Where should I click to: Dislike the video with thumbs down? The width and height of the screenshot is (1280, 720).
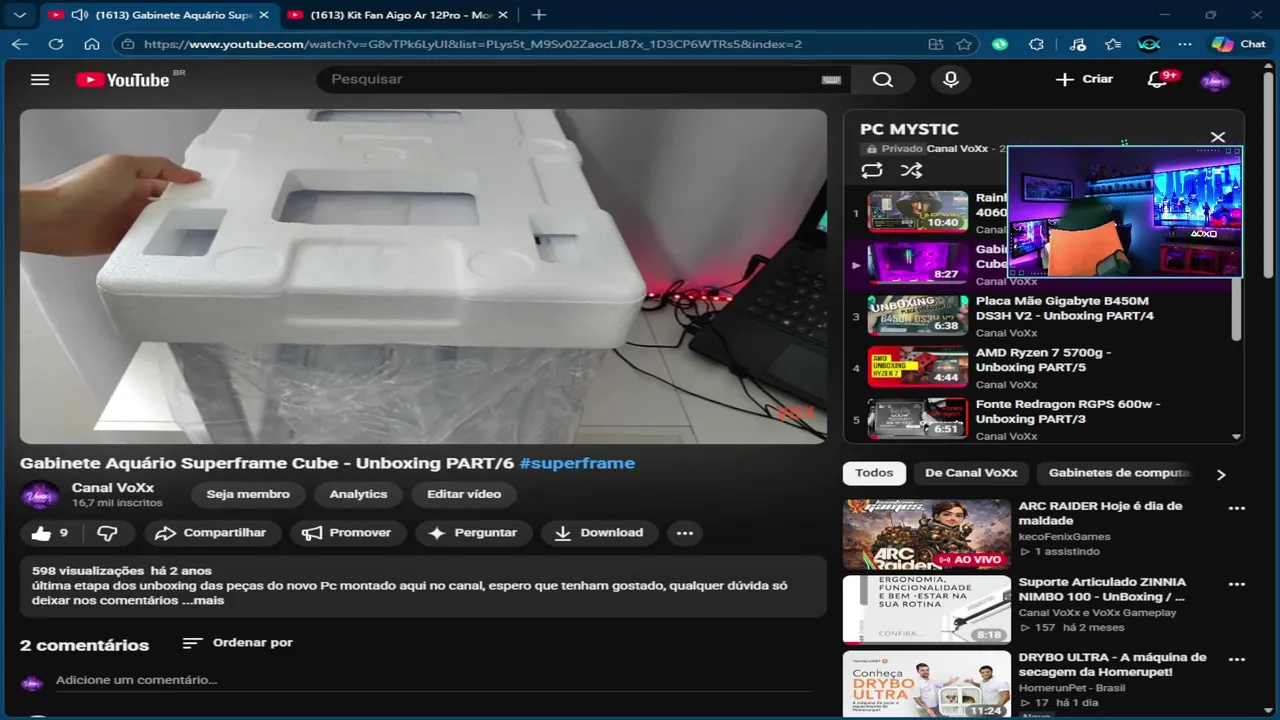point(108,533)
